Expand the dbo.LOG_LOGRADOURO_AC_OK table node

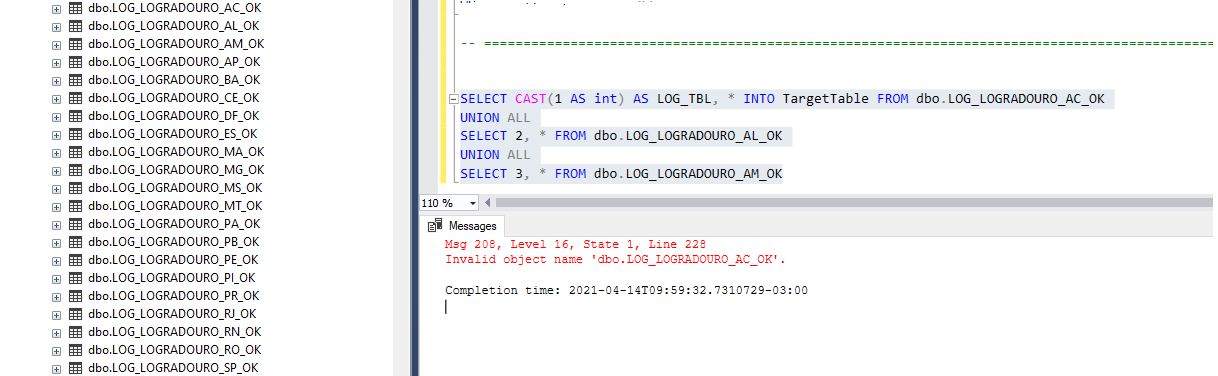56,8
